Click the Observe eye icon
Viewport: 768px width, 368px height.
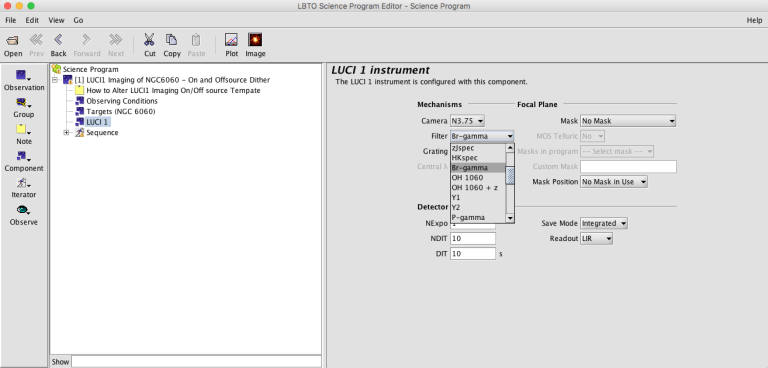pos(24,210)
